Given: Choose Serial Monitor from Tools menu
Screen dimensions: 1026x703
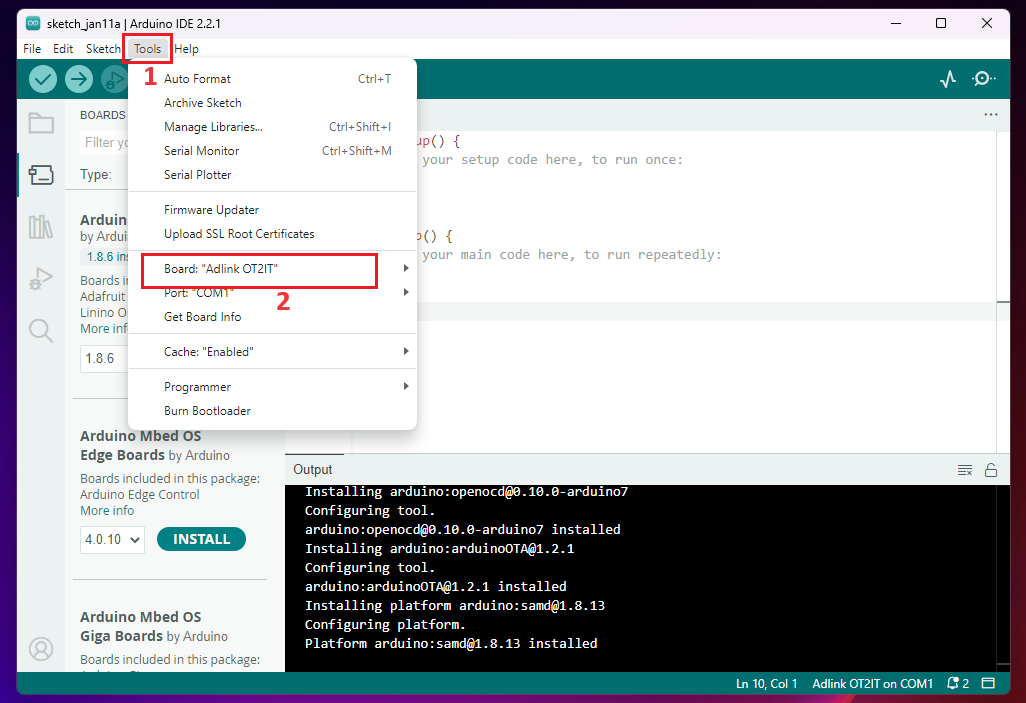Looking at the screenshot, I should pyautogui.click(x=201, y=151).
